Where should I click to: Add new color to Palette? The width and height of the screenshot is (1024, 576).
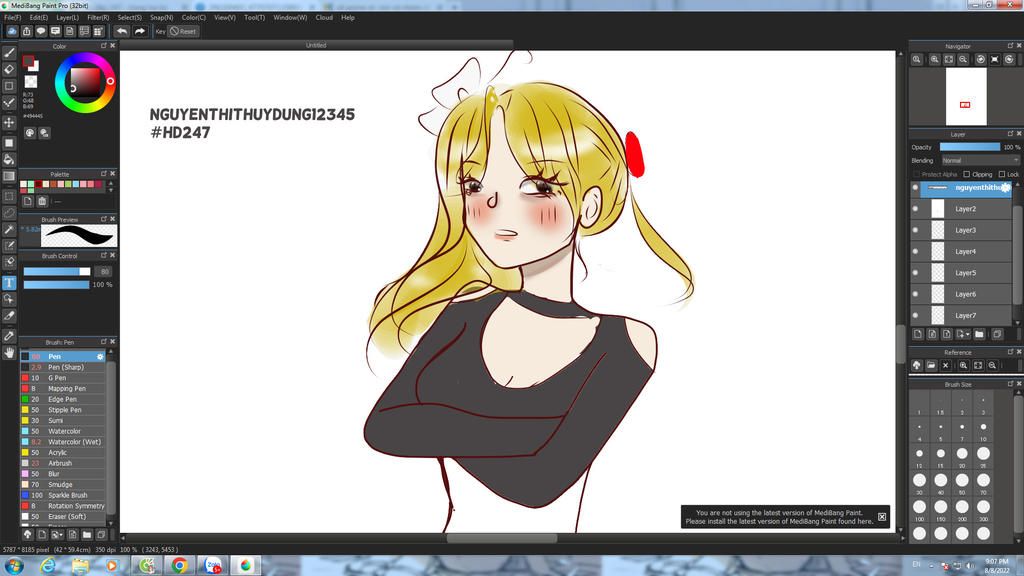(27, 201)
